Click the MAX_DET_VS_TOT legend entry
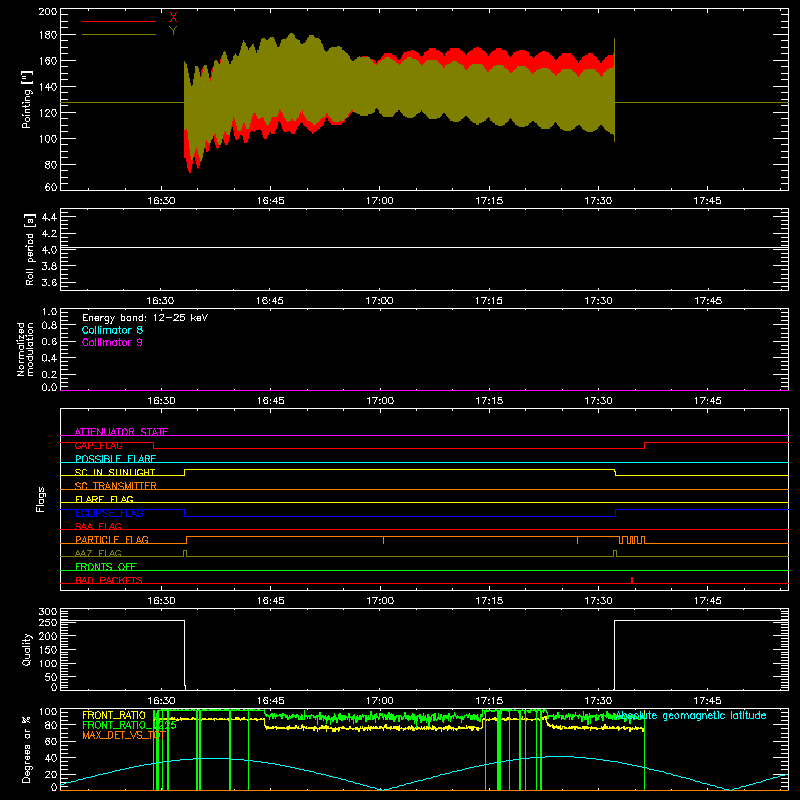800x800 pixels. tap(124, 735)
